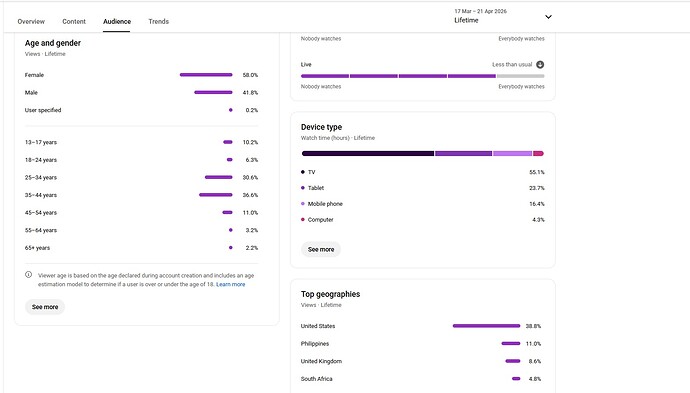Go to the Trends tab
Screen dimensions: 690x393
tap(158, 21)
